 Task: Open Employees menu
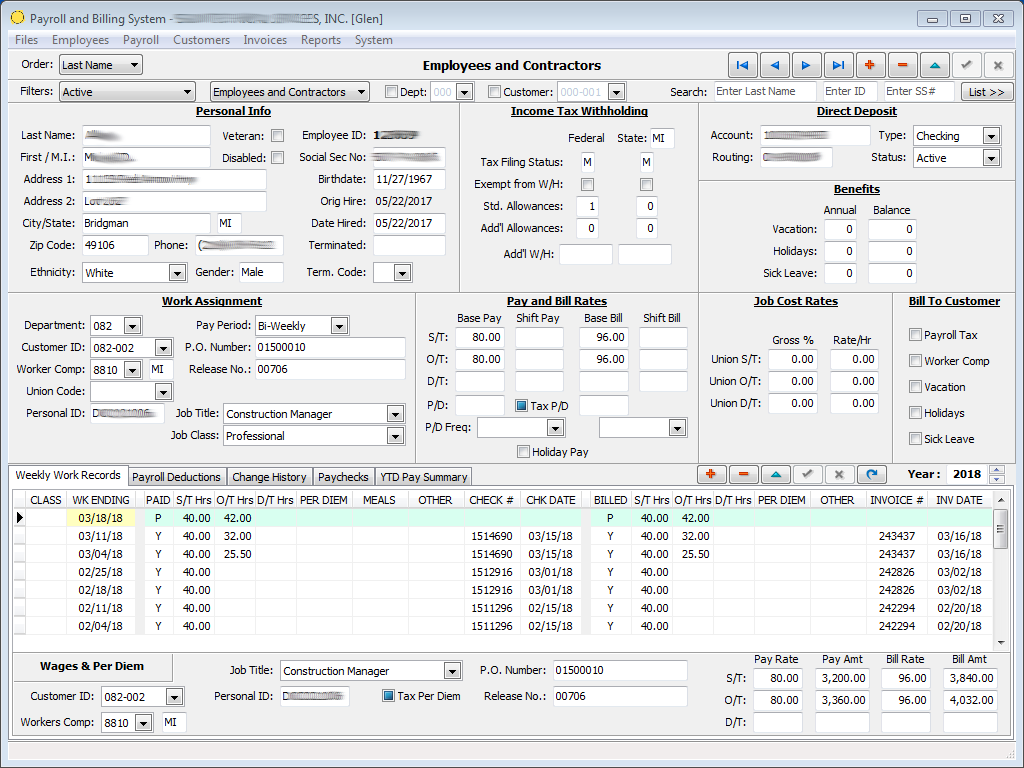[80, 40]
